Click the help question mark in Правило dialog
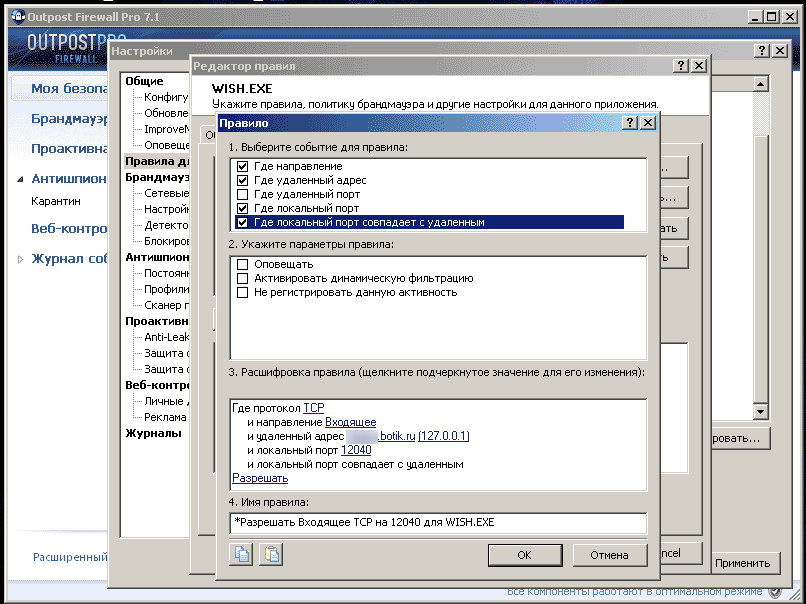Screen dimensions: 806x604 point(630,123)
